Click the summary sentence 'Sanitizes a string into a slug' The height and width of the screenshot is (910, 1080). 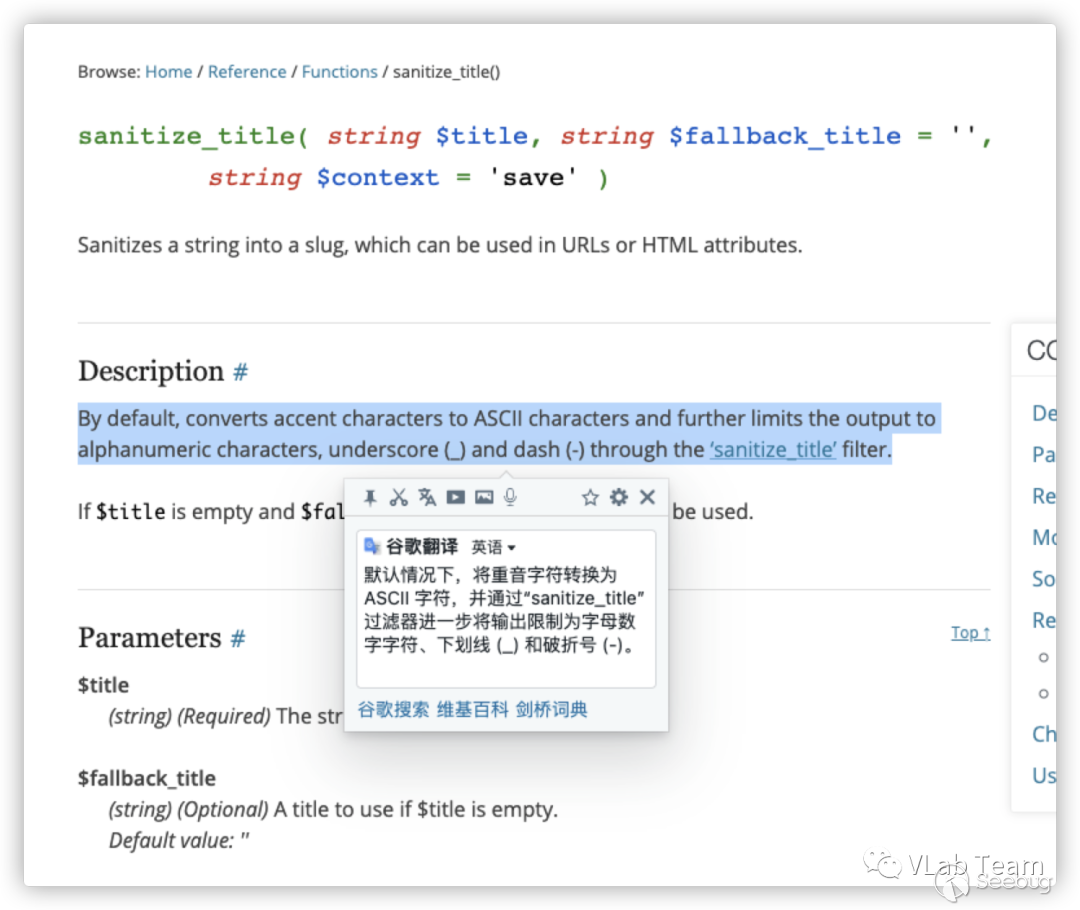pyautogui.click(x=439, y=245)
